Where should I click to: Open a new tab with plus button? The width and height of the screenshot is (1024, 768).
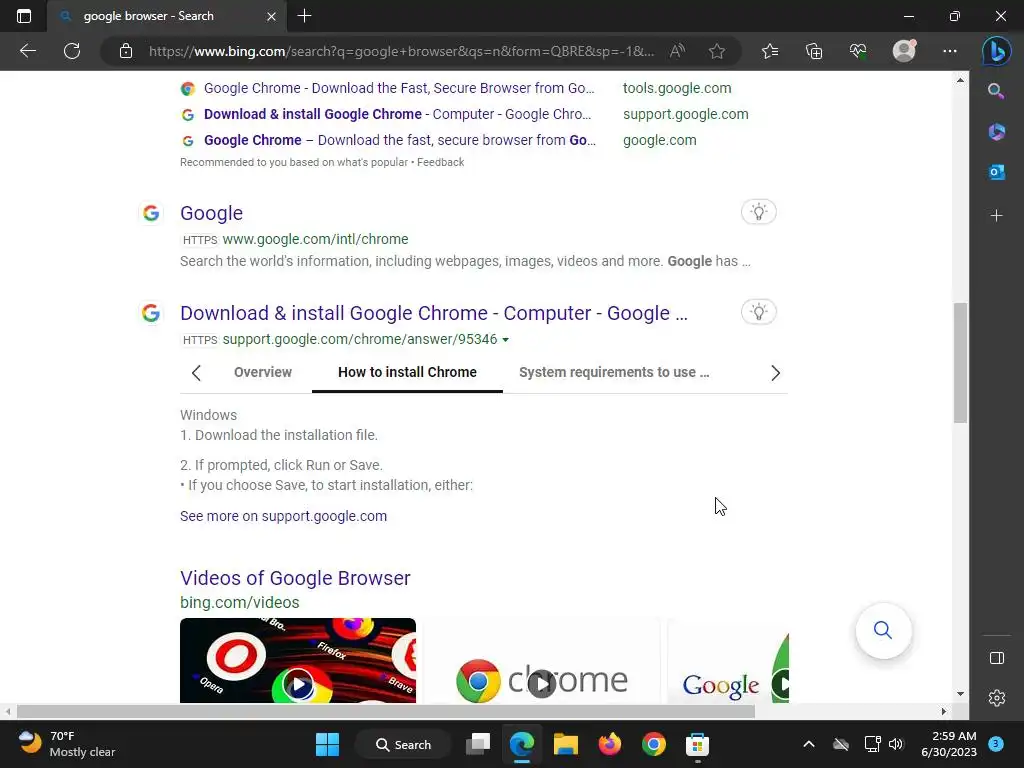tap(304, 16)
